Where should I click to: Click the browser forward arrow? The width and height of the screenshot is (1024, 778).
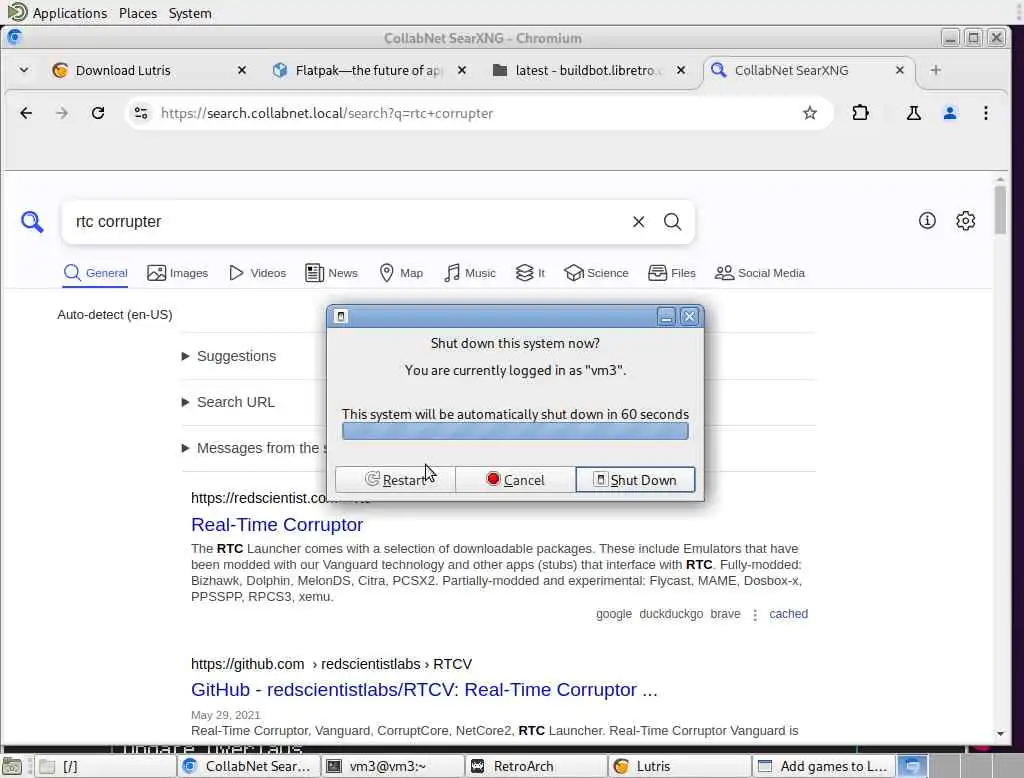(x=62, y=113)
